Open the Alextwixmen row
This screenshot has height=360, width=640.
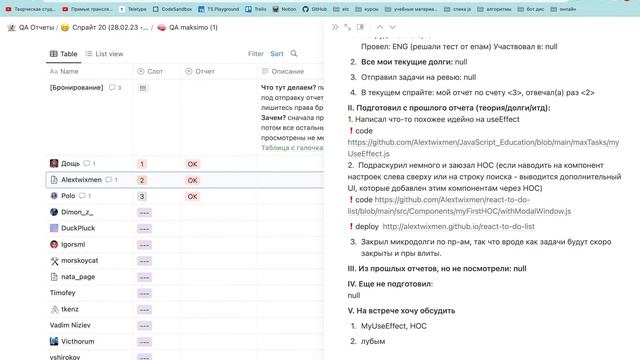coord(81,180)
